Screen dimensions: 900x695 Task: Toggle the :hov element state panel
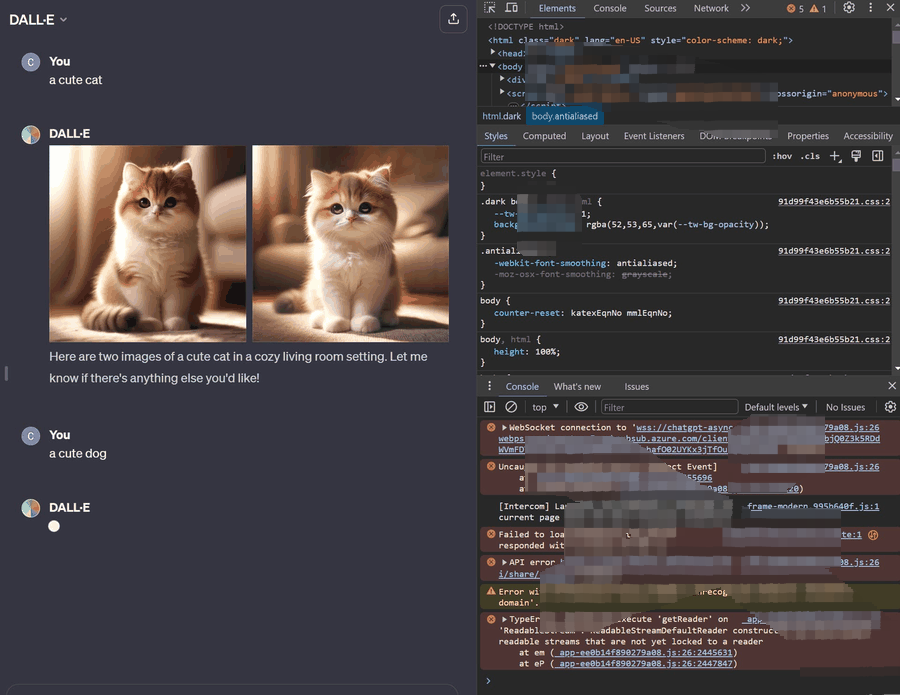(x=782, y=156)
